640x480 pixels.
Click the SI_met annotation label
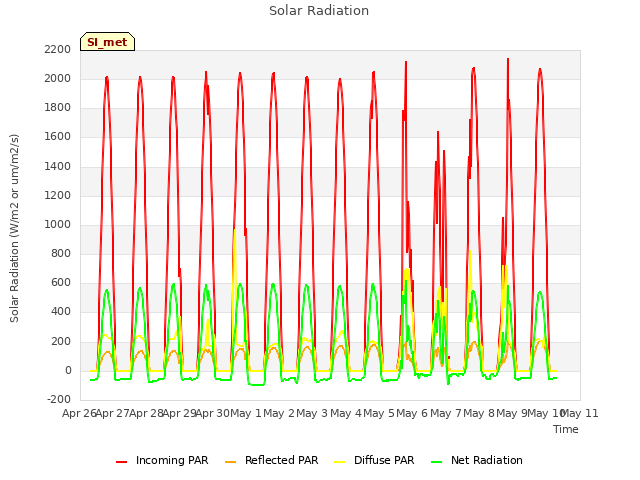(107, 42)
